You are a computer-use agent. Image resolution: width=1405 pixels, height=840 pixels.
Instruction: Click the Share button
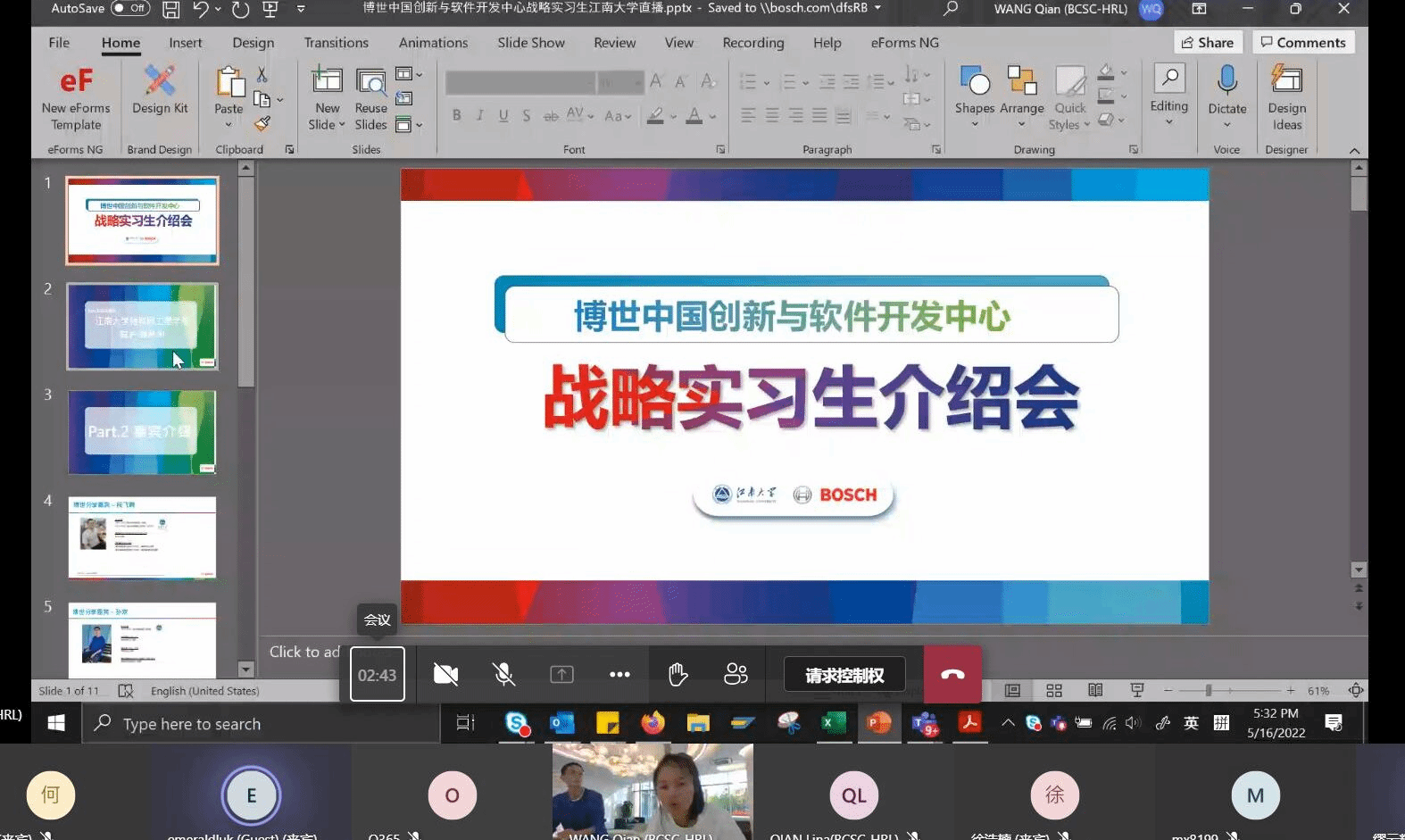point(1208,43)
